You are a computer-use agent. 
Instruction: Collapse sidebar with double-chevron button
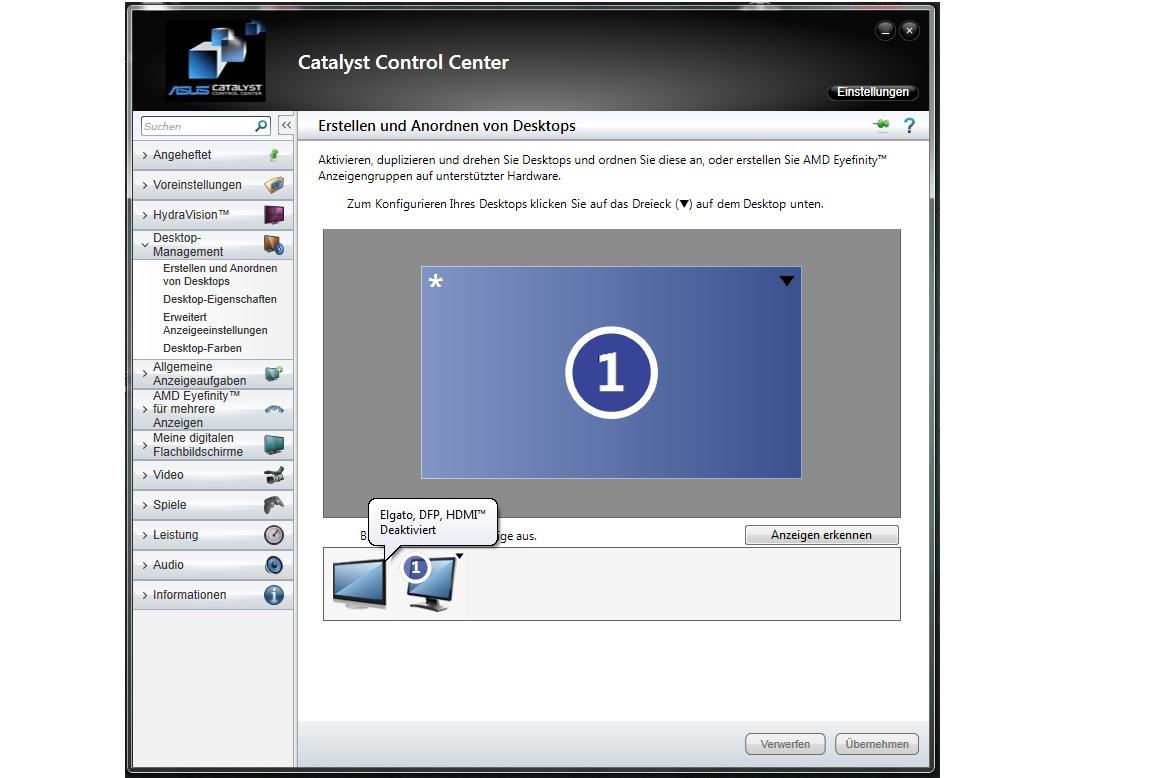[286, 126]
